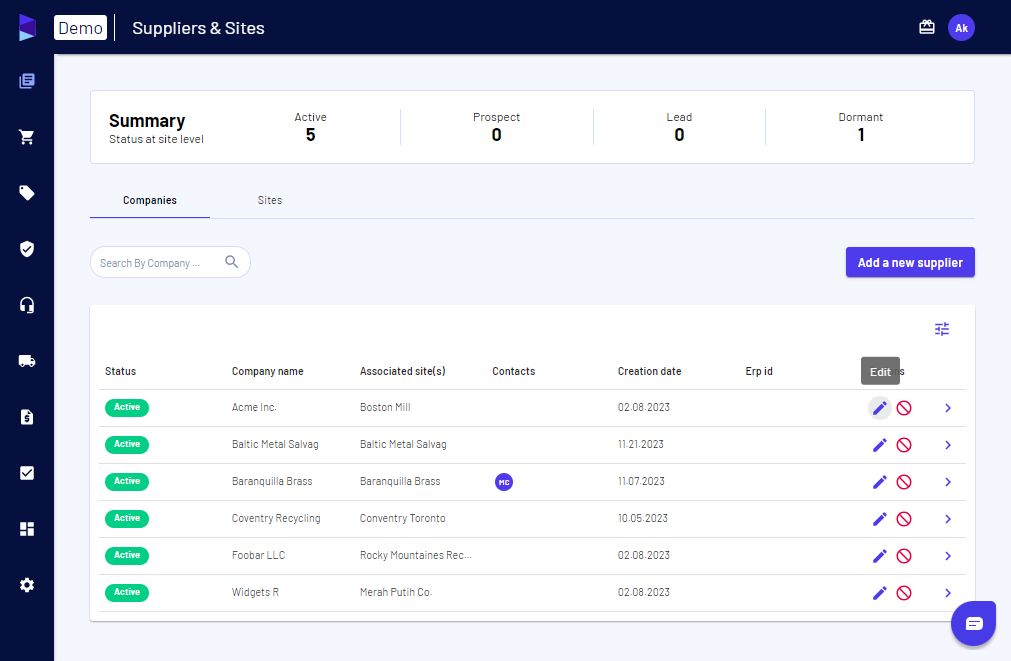1011x661 pixels.
Task: Edit the Widgets R row
Action: coord(879,593)
